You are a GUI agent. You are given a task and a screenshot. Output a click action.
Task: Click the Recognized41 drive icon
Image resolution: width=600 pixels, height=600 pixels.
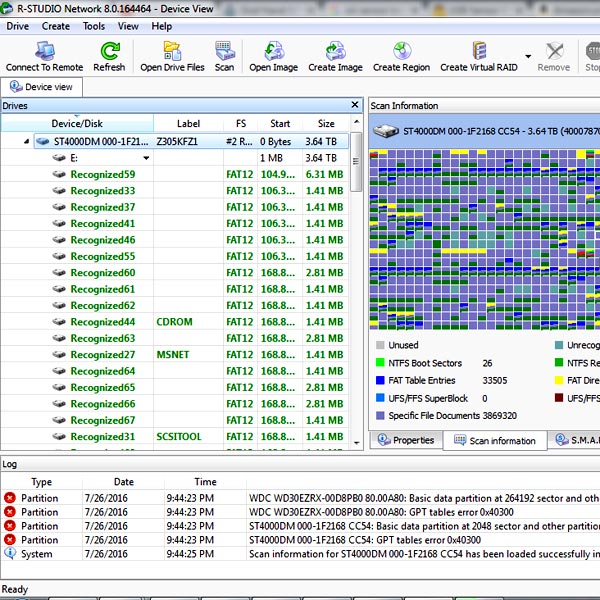pos(59,223)
